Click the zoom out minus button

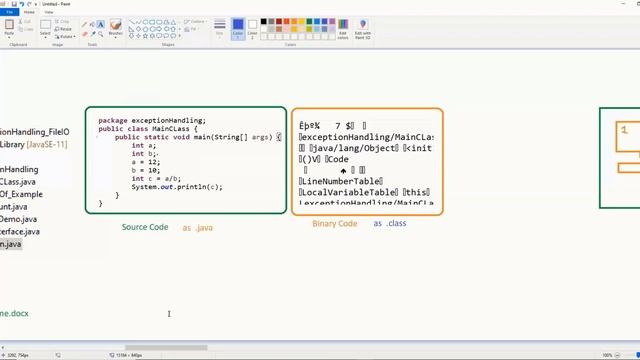618,355
